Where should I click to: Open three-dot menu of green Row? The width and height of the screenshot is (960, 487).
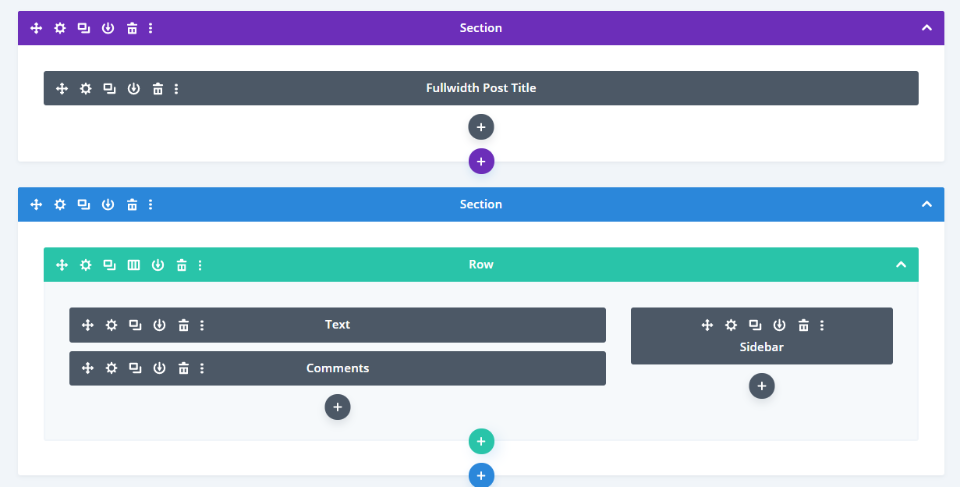click(x=200, y=265)
